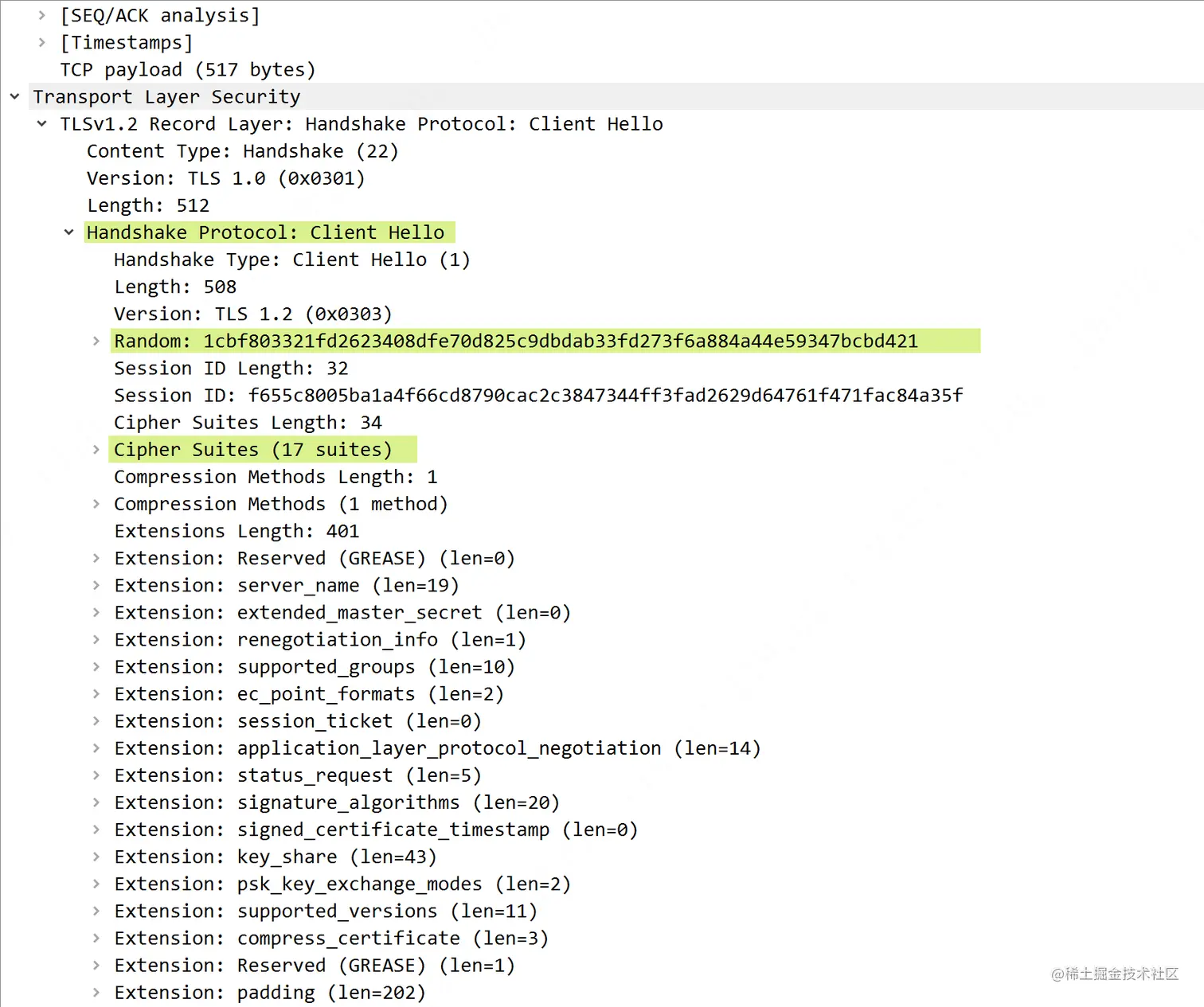Screen dimensions: 1204x1007
Task: Expand the supported_groups extension
Action: [96, 666]
